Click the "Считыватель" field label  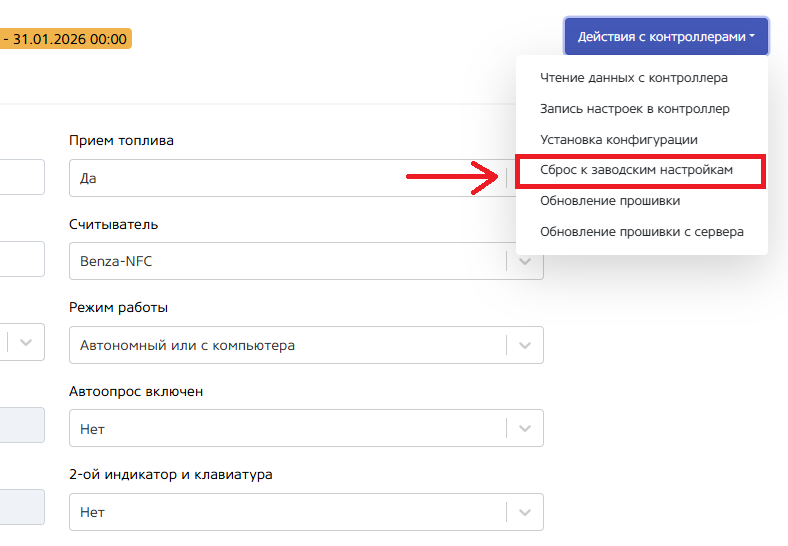[x=113, y=224]
